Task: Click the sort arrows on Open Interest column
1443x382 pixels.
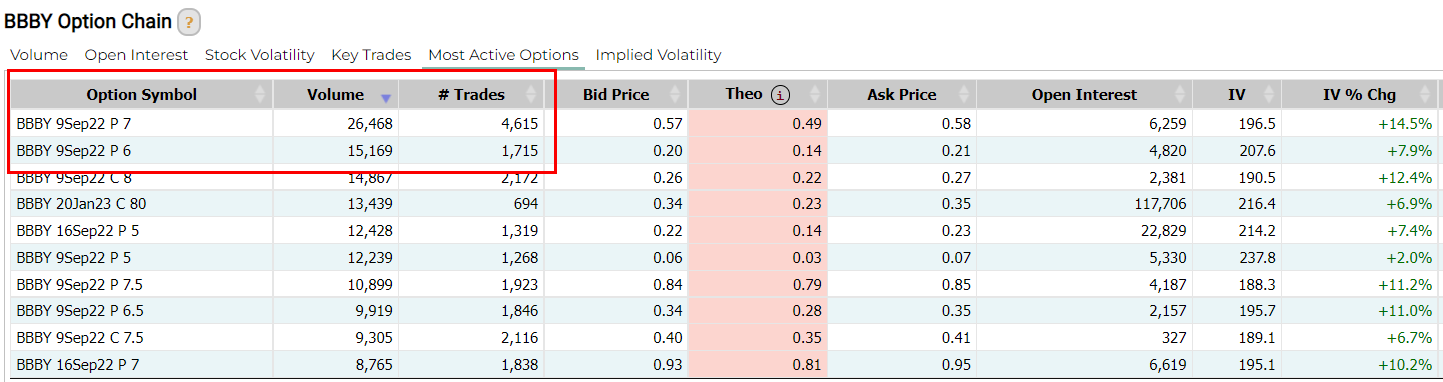Action: click(x=1181, y=95)
